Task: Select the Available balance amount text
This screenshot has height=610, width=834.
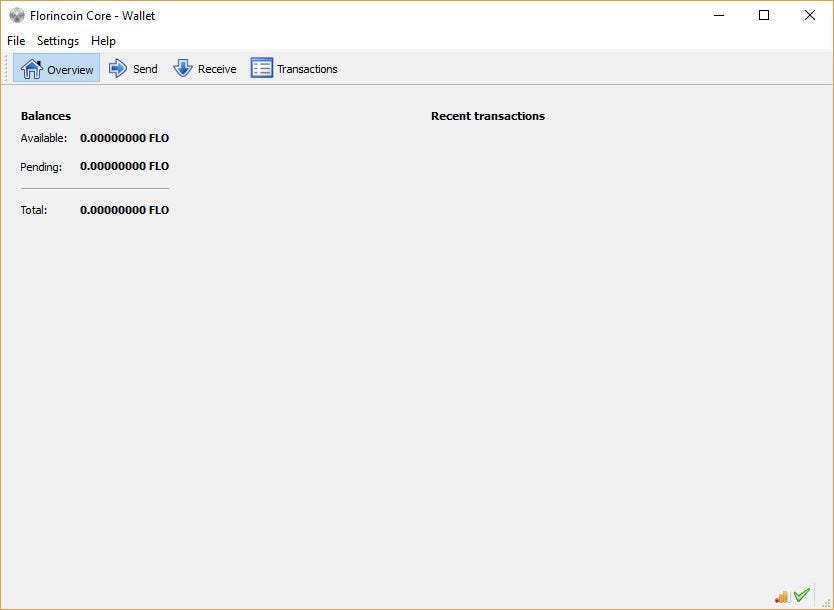Action: point(124,138)
